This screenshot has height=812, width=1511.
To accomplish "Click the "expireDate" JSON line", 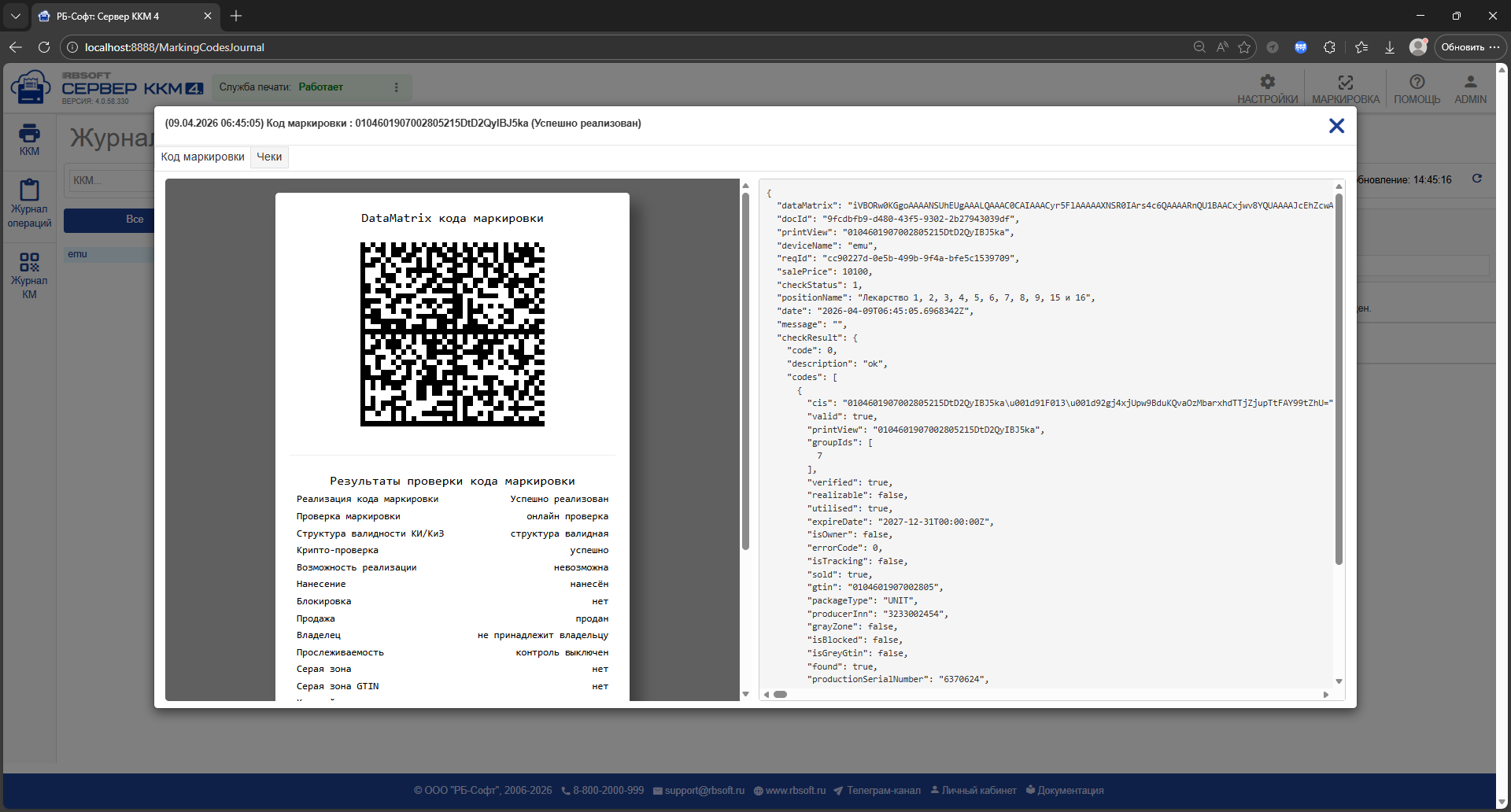I will click(900, 522).
